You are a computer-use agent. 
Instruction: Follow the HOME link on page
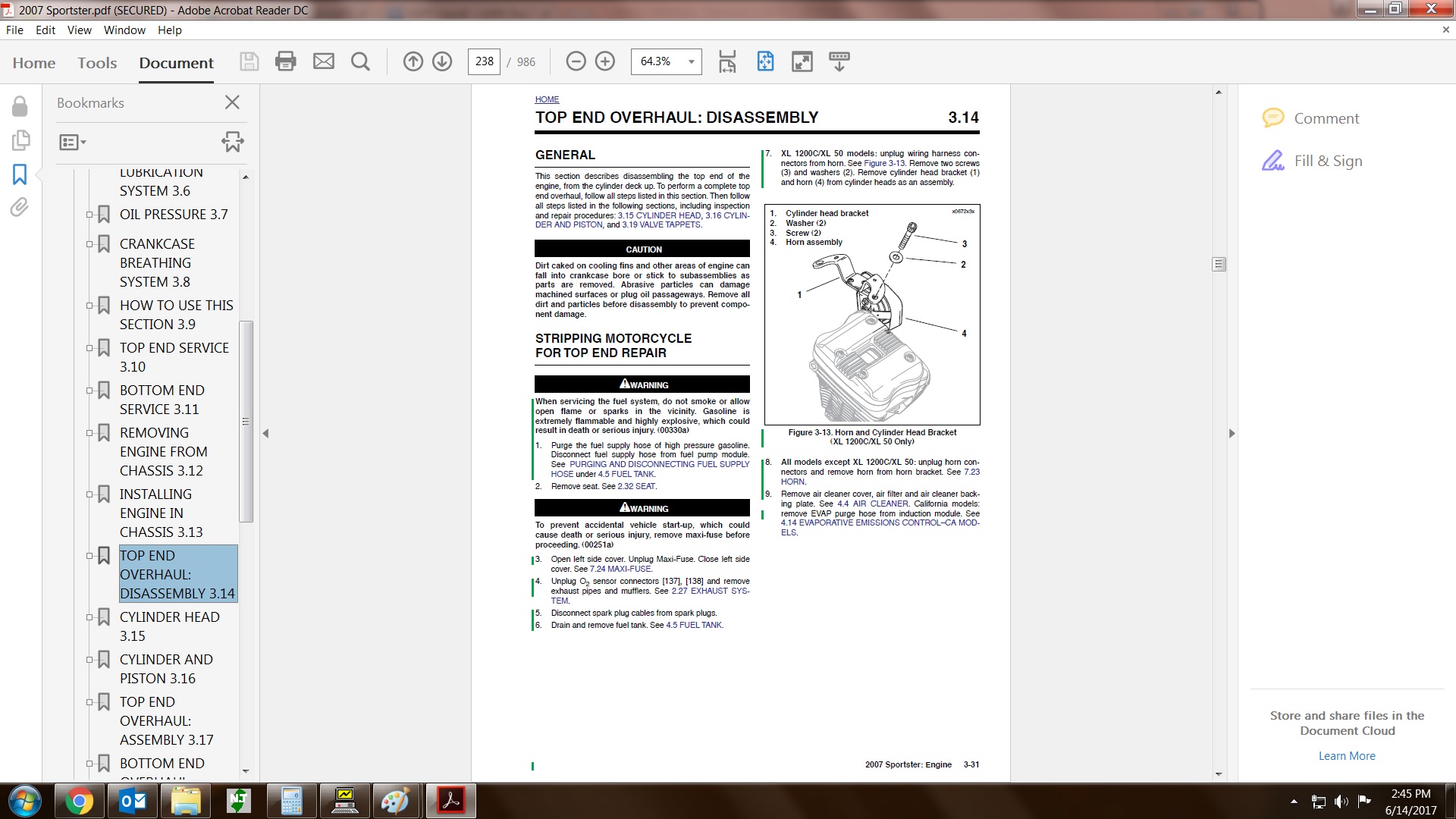click(x=547, y=99)
